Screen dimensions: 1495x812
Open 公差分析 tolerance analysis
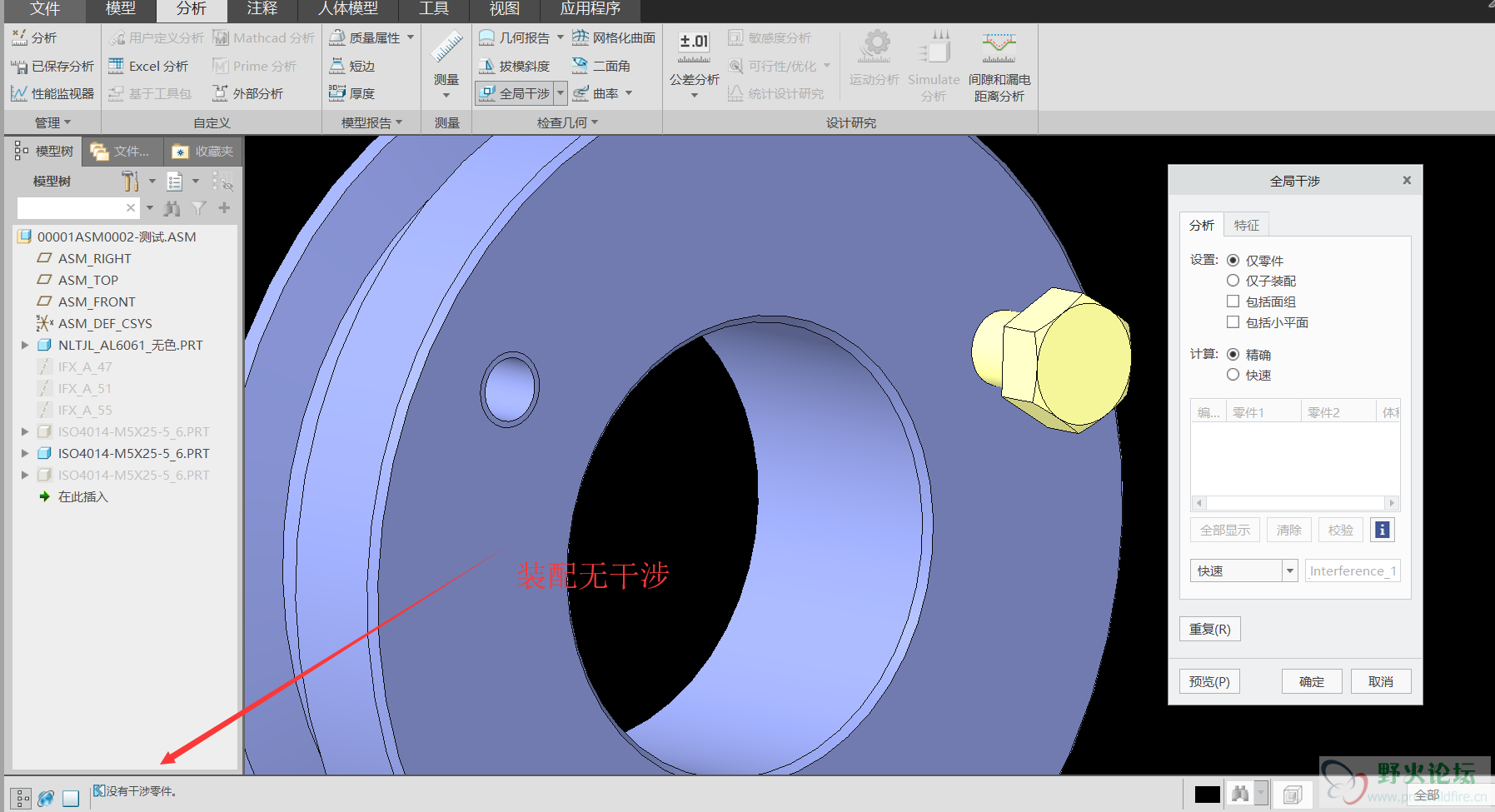694,58
